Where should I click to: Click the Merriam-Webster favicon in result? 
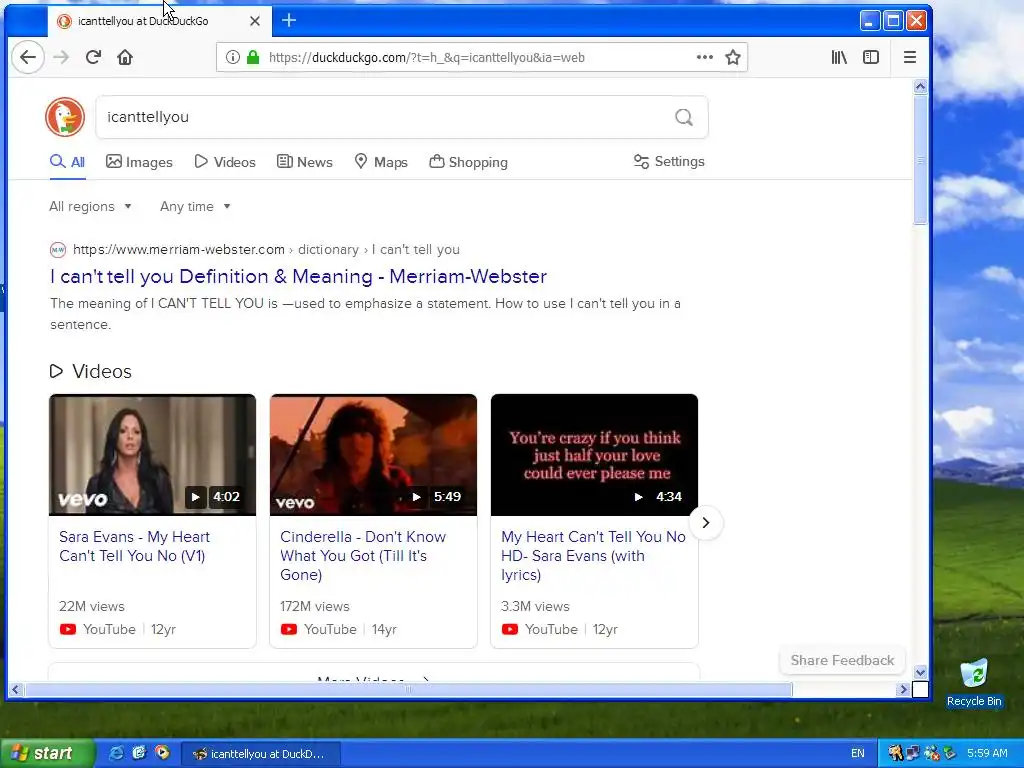57,249
